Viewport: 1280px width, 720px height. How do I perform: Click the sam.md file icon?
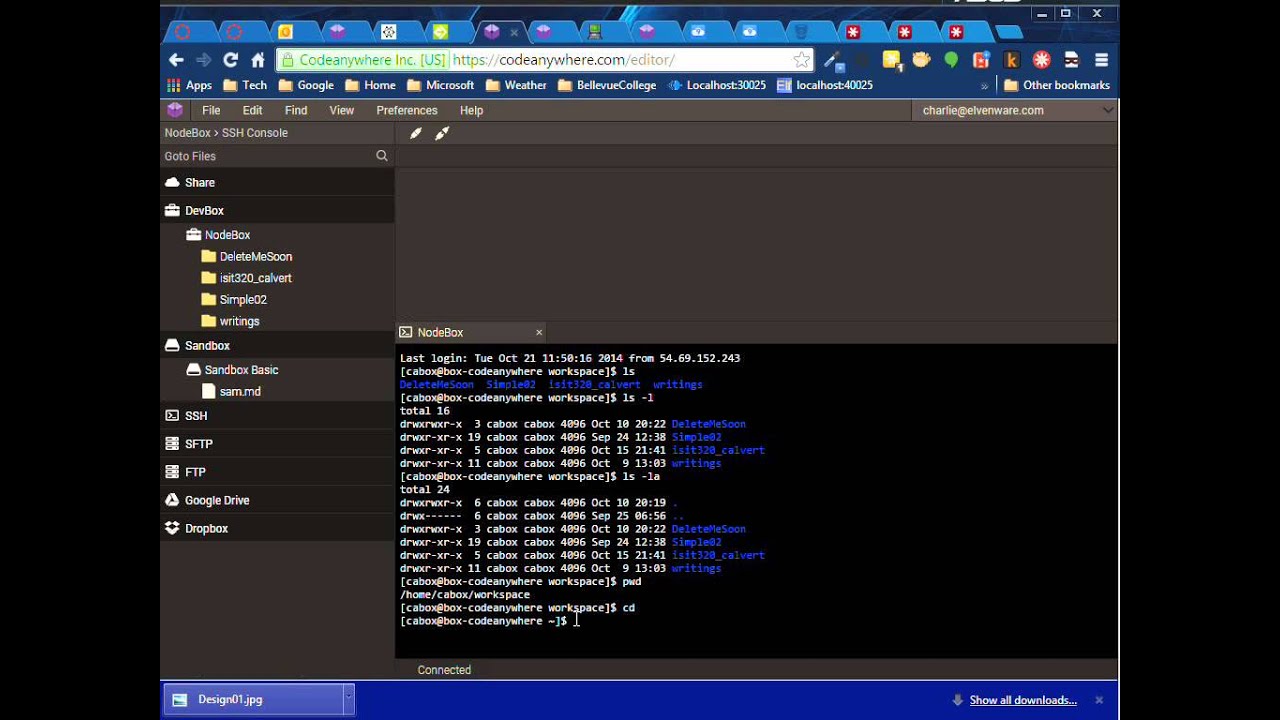click(x=208, y=392)
